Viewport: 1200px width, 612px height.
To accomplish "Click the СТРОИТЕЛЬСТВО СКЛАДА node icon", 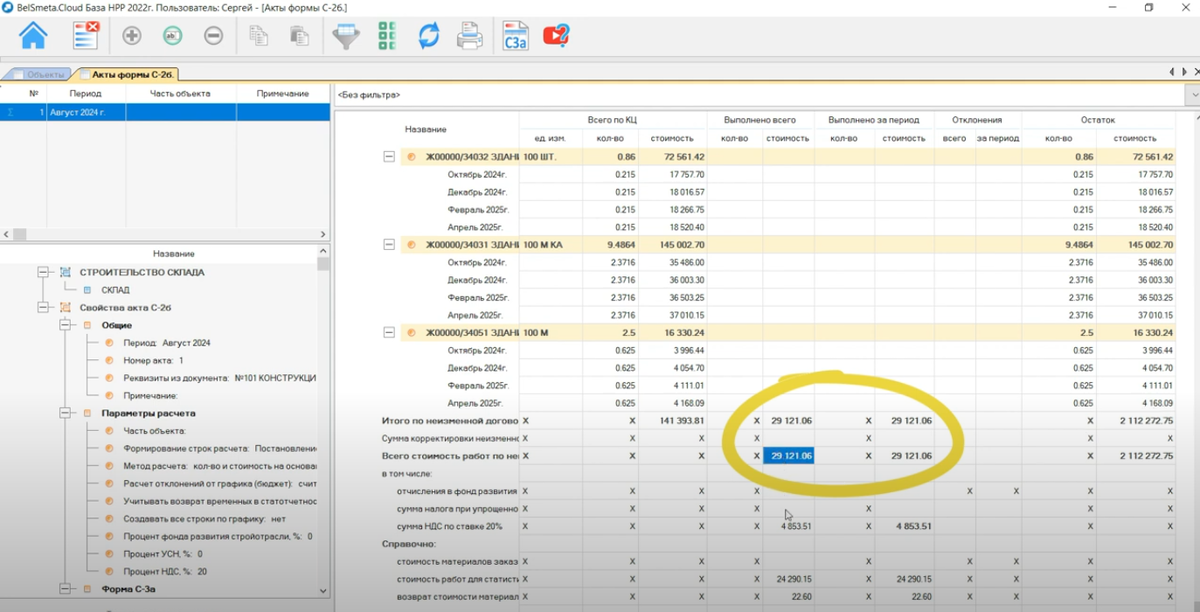I will (65, 272).
